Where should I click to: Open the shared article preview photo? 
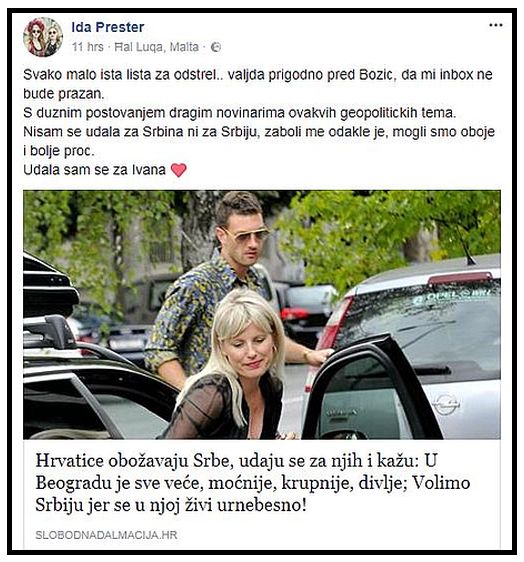(x=262, y=315)
